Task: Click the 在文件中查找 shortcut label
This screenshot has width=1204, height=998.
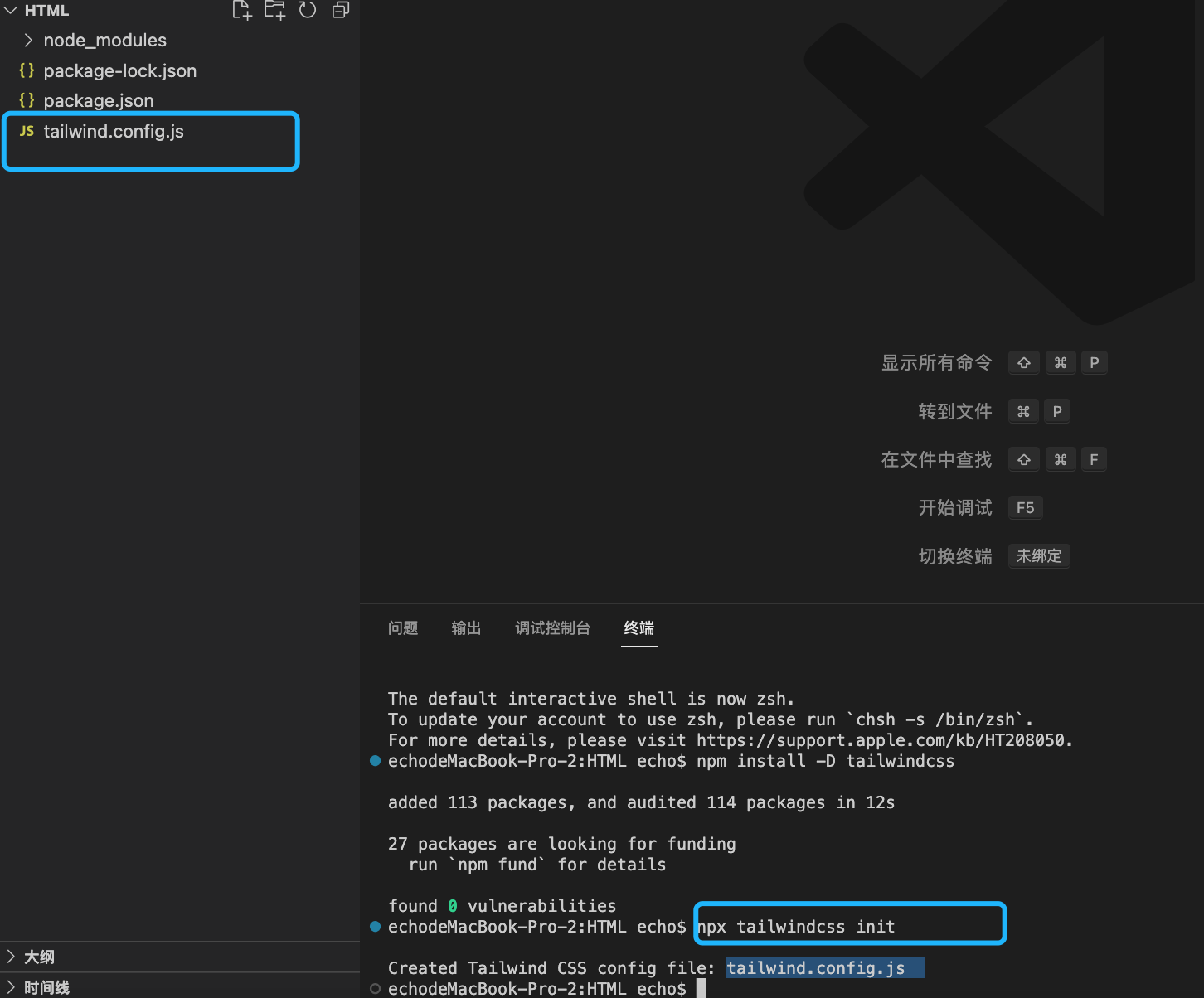Action: 937,459
